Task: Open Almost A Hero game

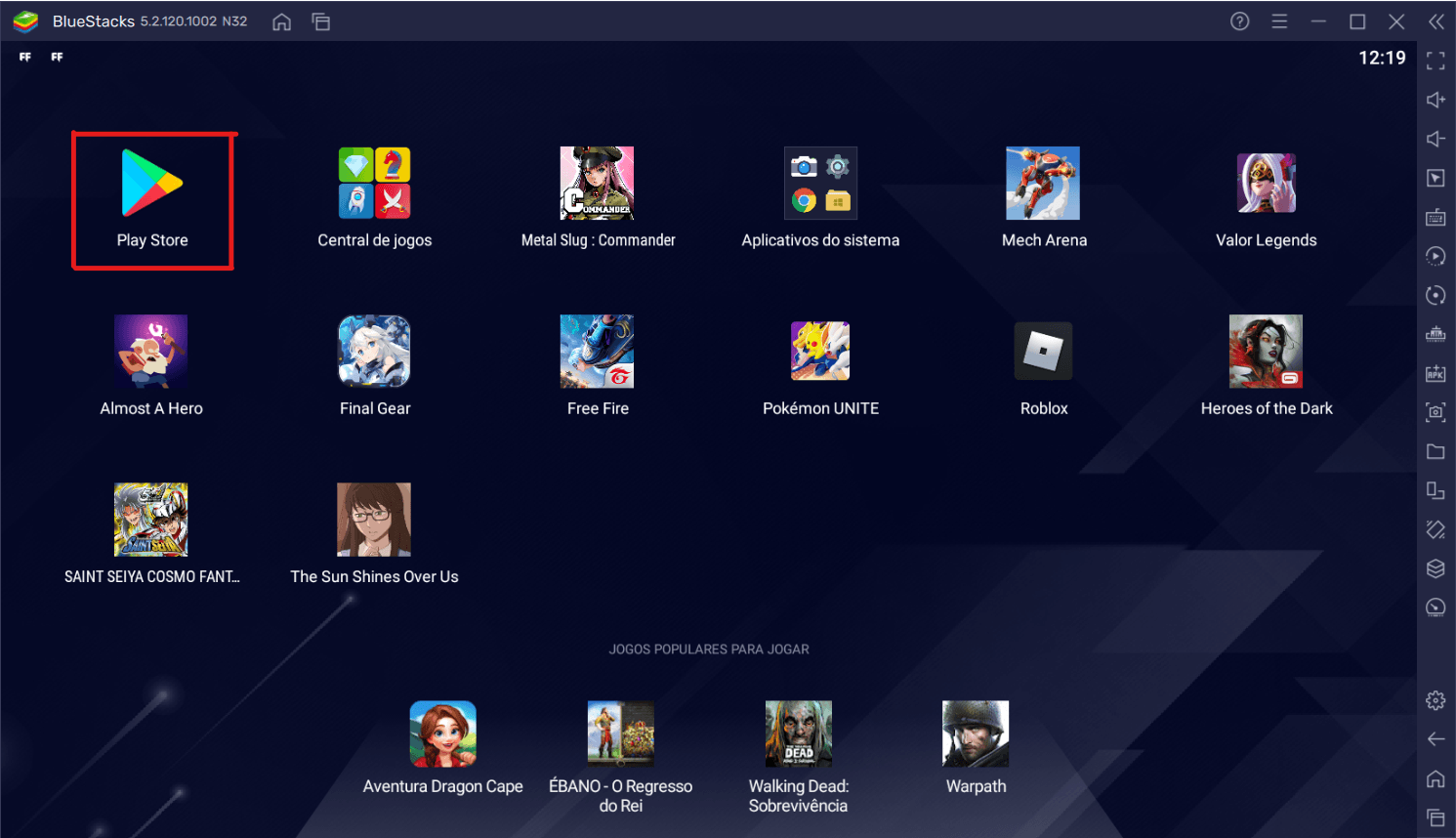Action: click(151, 352)
